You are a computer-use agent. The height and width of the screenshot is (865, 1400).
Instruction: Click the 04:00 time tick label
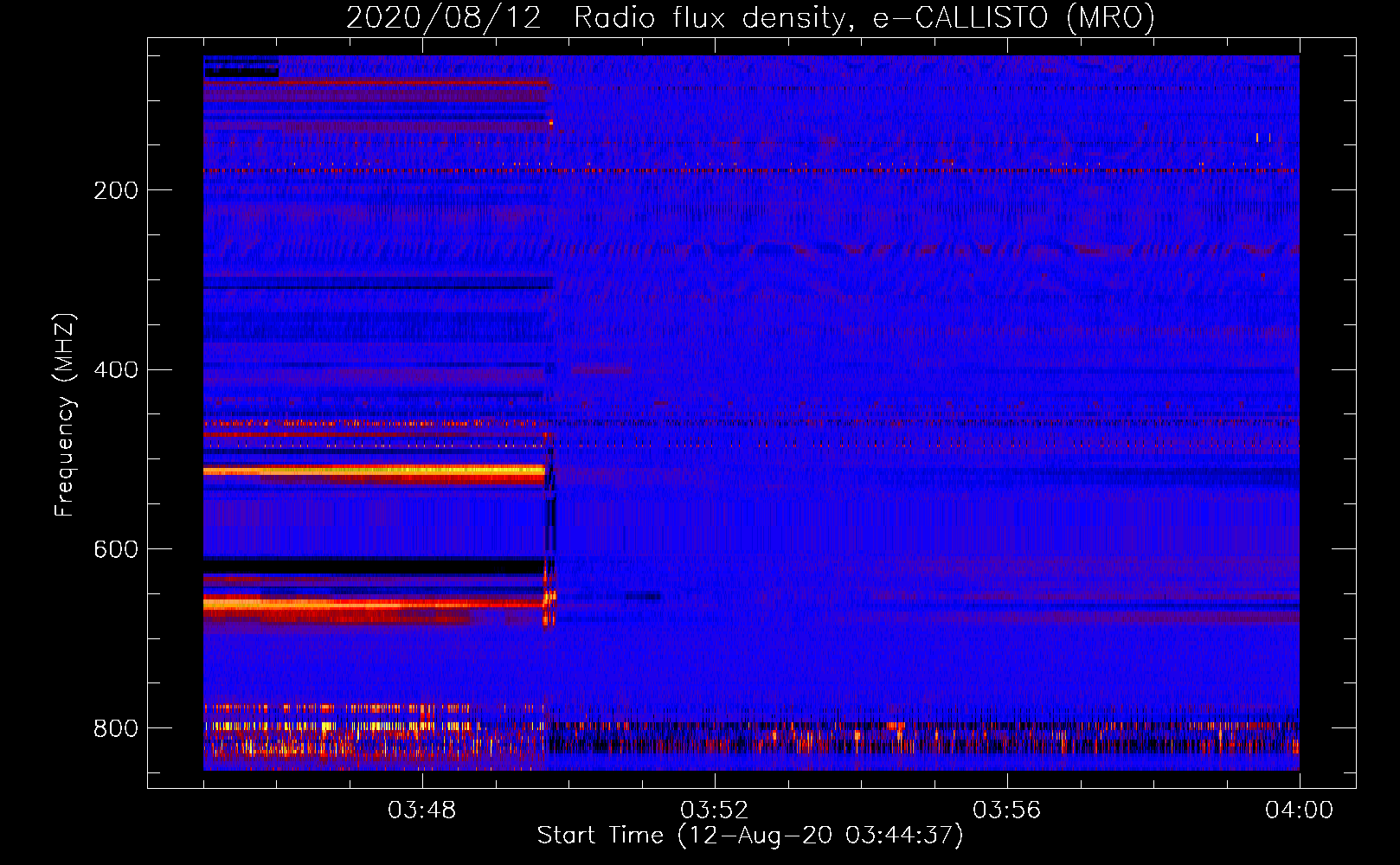tap(1300, 811)
